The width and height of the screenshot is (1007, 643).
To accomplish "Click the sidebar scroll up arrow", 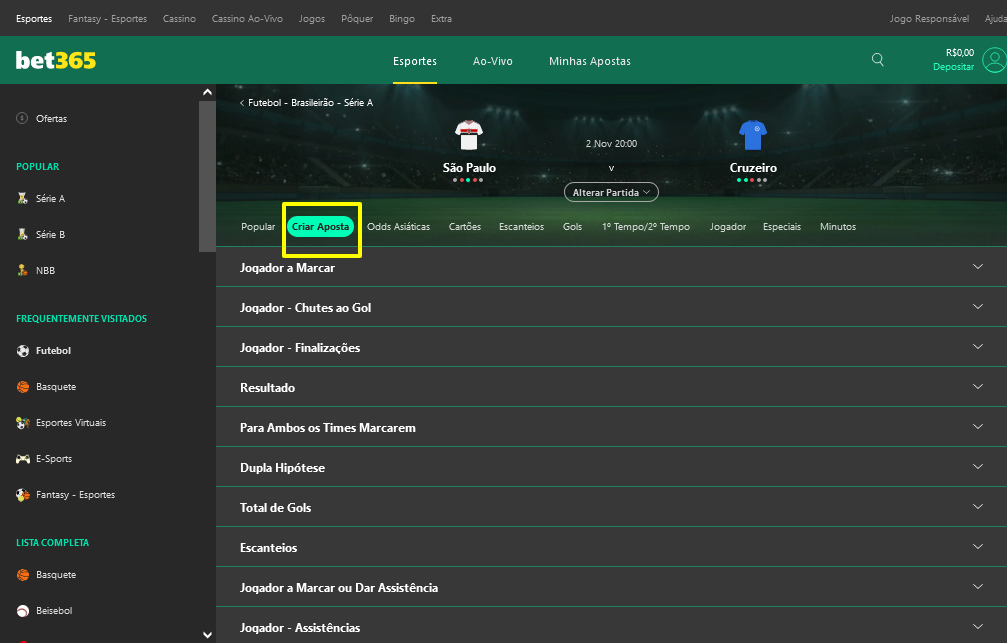I will (207, 92).
